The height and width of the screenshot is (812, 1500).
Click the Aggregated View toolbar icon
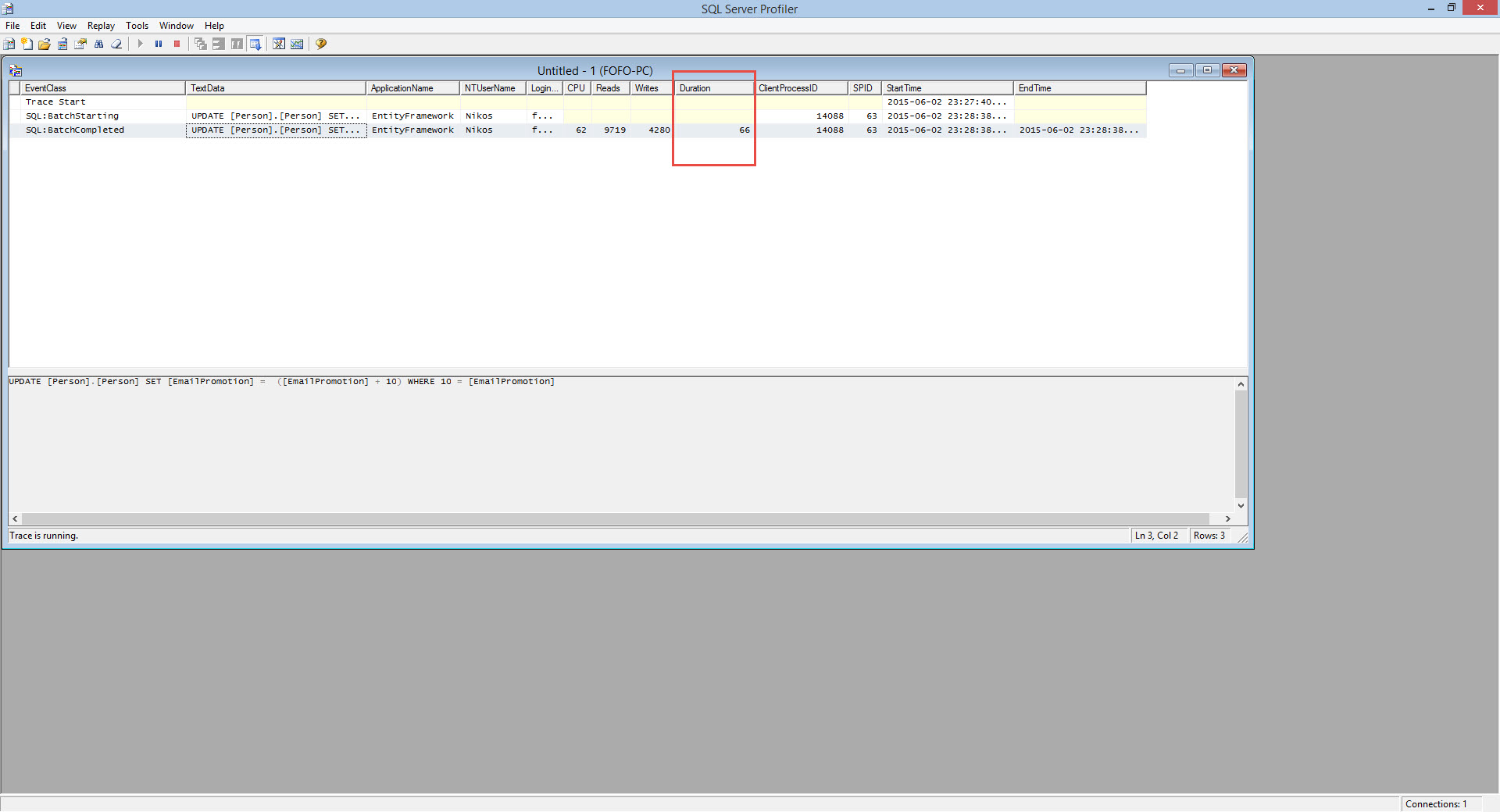201,44
